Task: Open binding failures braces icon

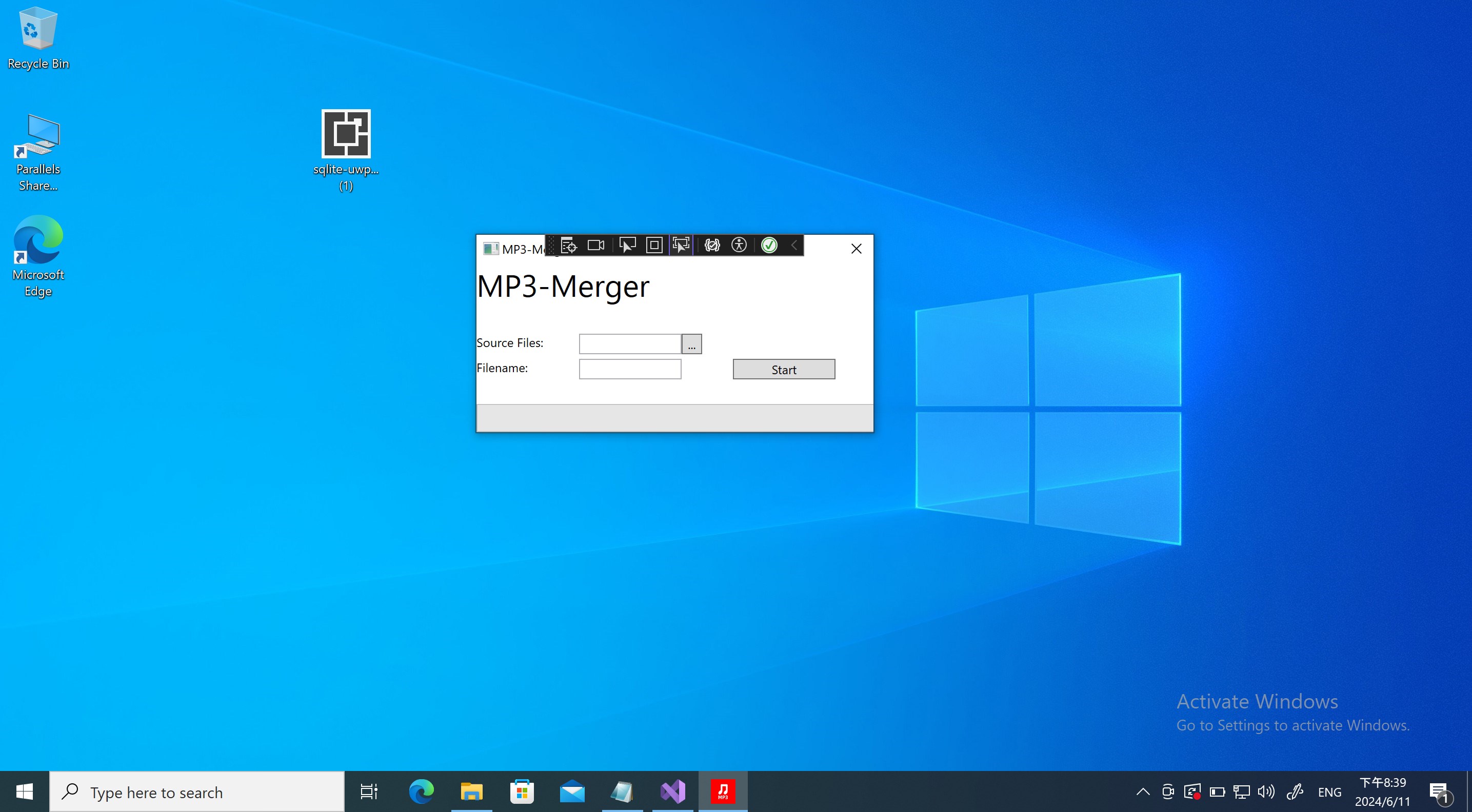Action: (x=712, y=246)
